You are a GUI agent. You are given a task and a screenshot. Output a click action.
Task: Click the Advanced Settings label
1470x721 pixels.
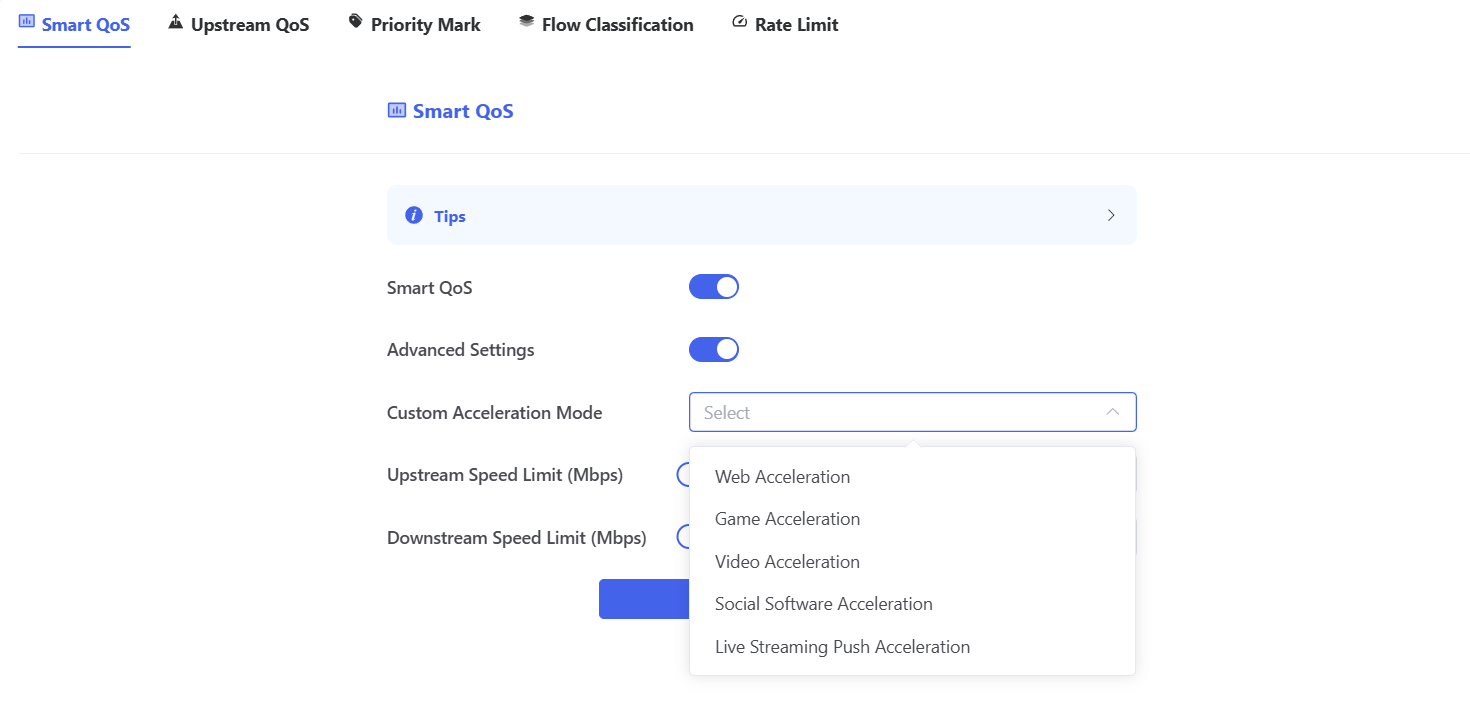click(x=461, y=350)
